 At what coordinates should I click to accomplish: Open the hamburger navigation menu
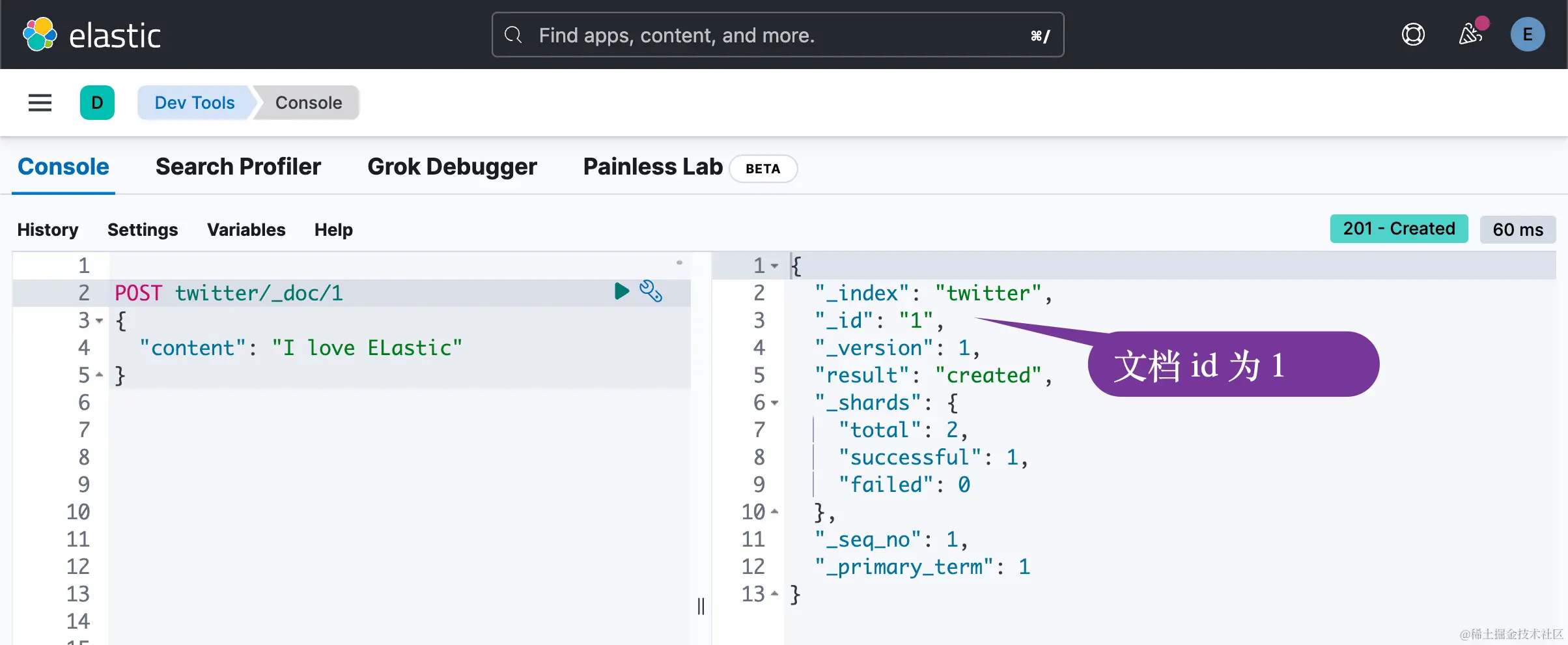40,102
